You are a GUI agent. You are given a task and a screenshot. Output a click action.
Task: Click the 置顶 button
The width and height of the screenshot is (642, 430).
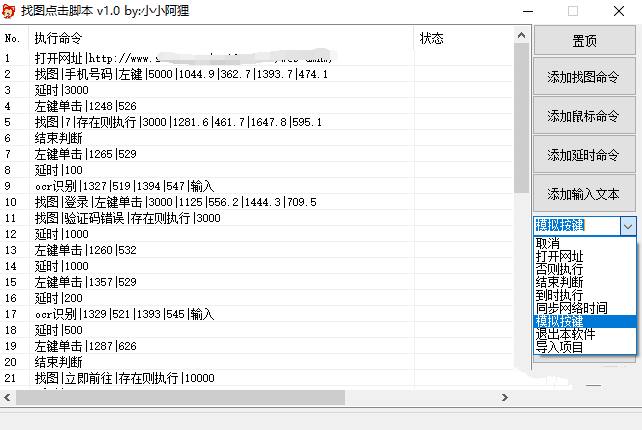tap(584, 41)
